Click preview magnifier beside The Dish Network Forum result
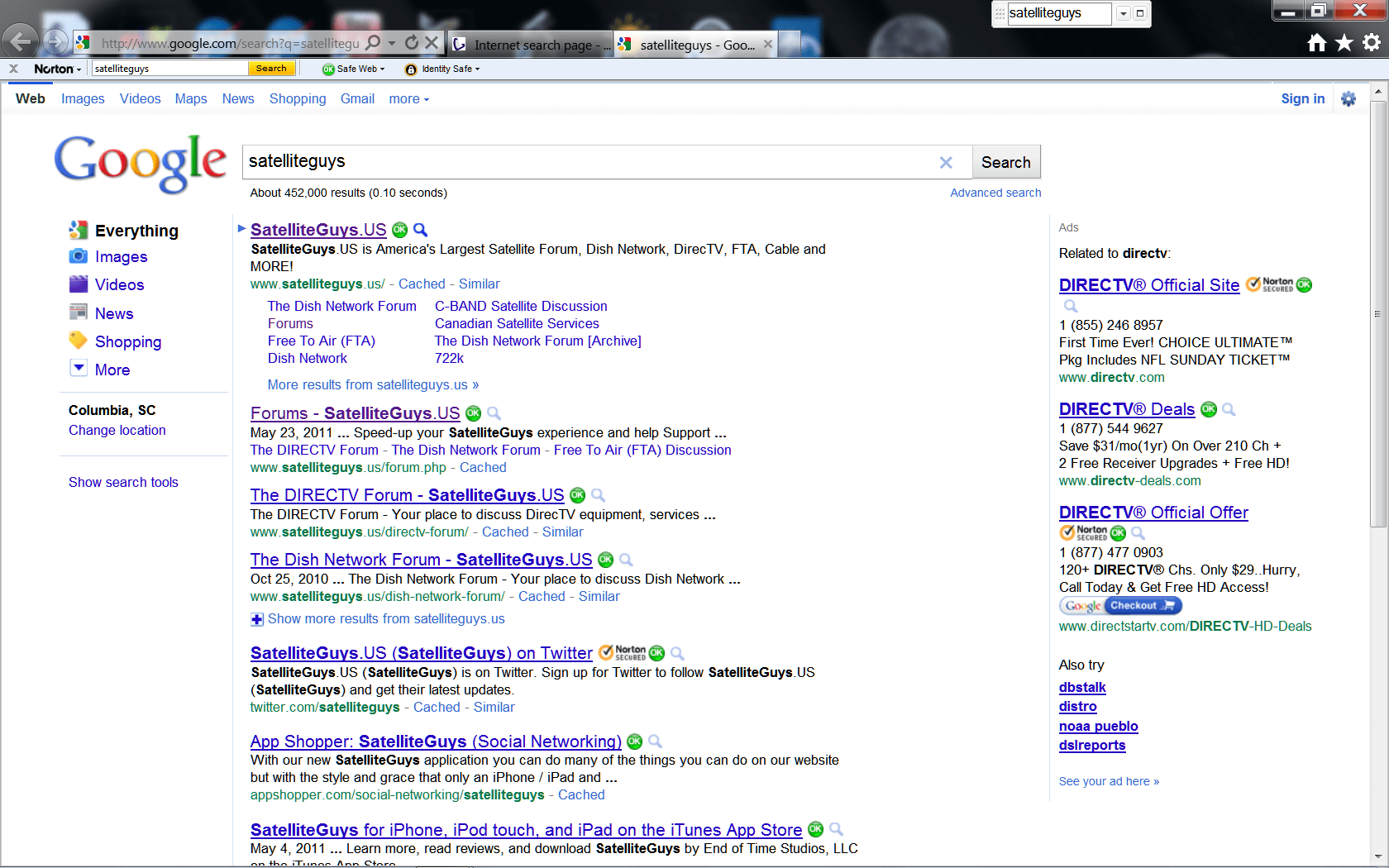 pyautogui.click(x=626, y=560)
